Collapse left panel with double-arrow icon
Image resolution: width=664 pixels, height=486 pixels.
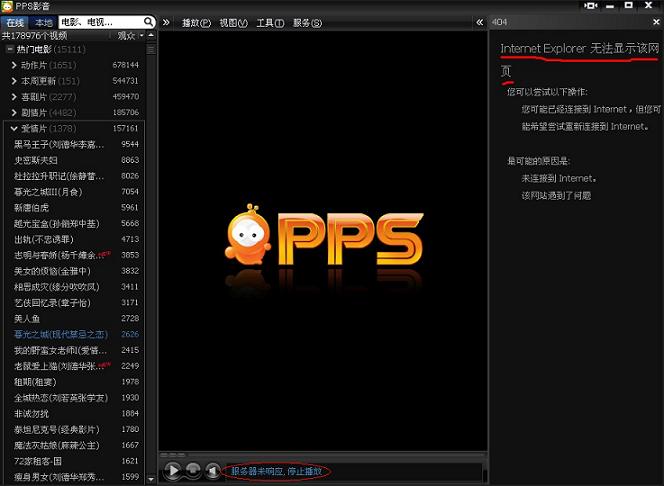[166, 22]
